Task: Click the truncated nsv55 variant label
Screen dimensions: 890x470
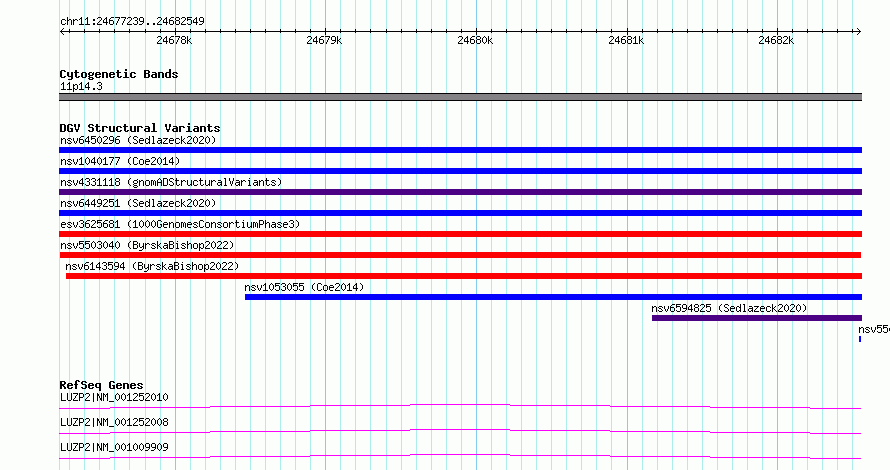Action: click(874, 329)
